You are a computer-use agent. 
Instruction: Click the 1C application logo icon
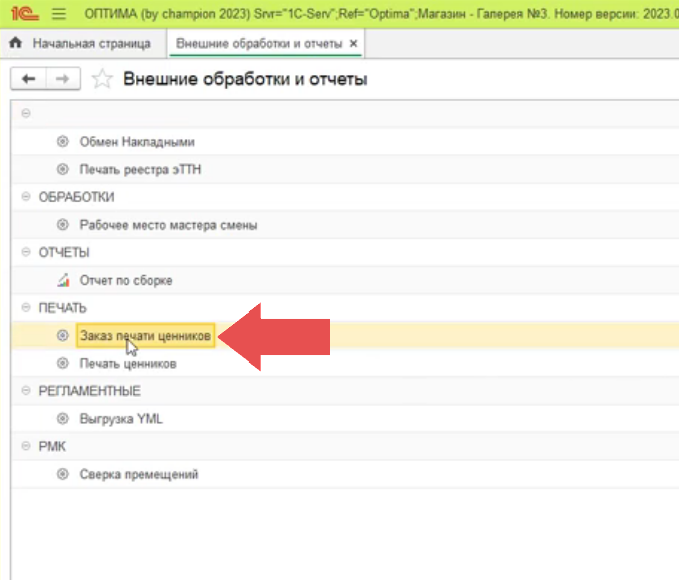[22, 15]
